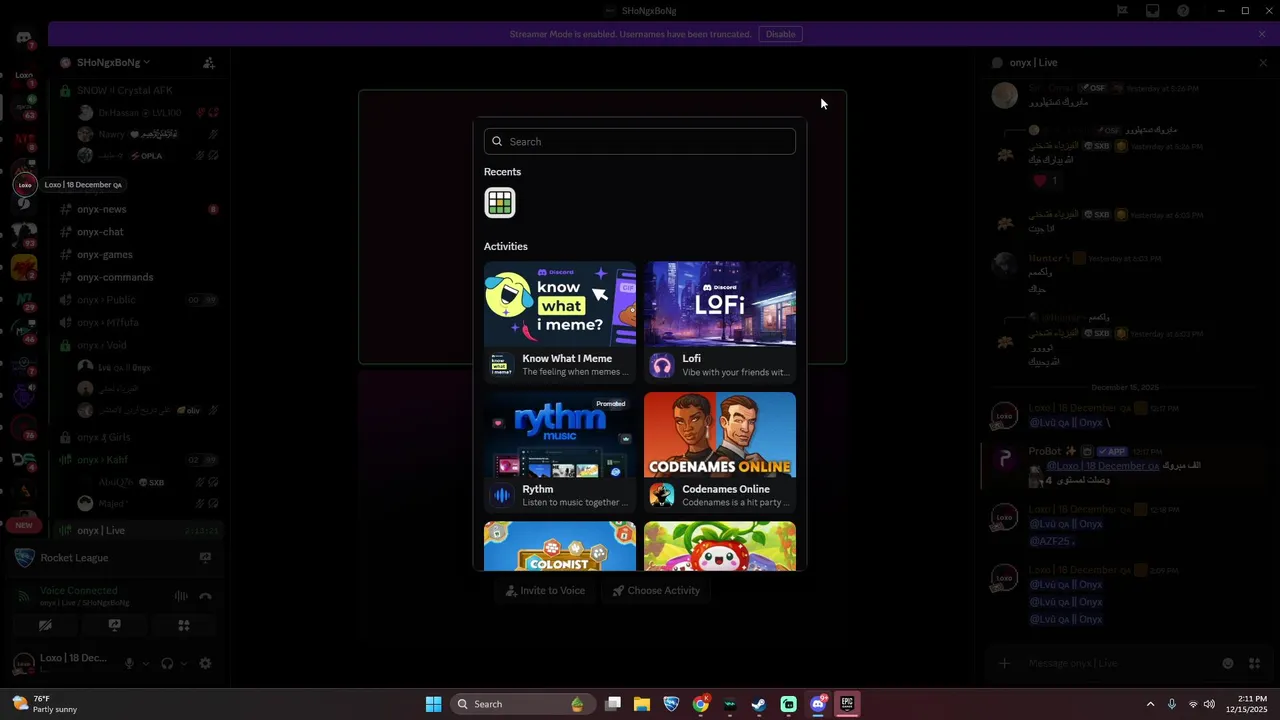
Task: Open User Settings gear
Action: 205,663
